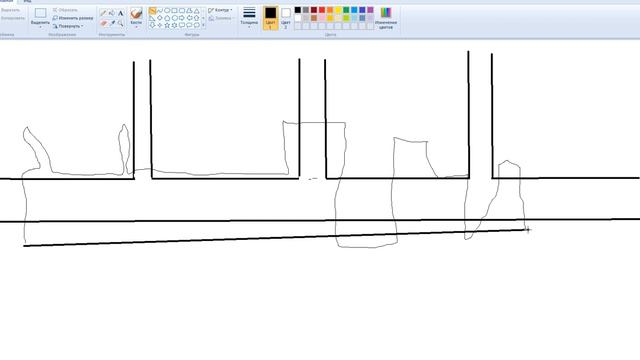
Task: Expand the full shapes gallery
Action: [x=203, y=25]
